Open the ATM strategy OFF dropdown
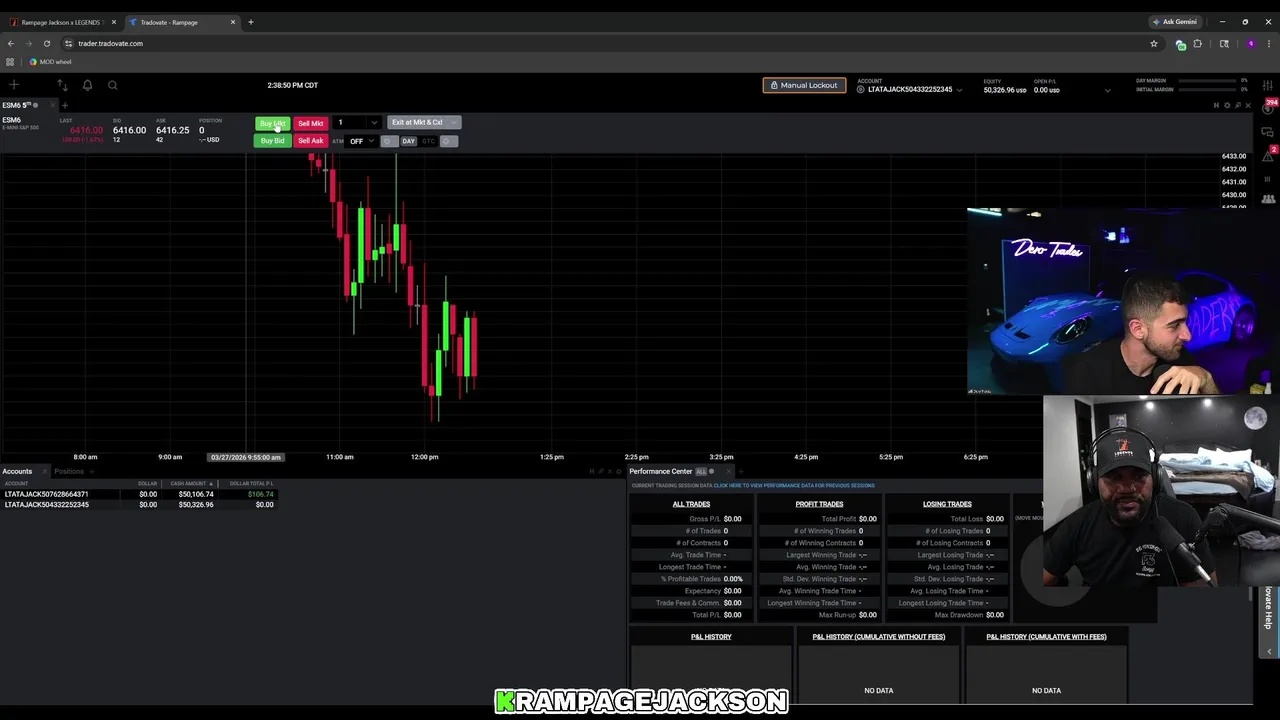 coord(361,141)
